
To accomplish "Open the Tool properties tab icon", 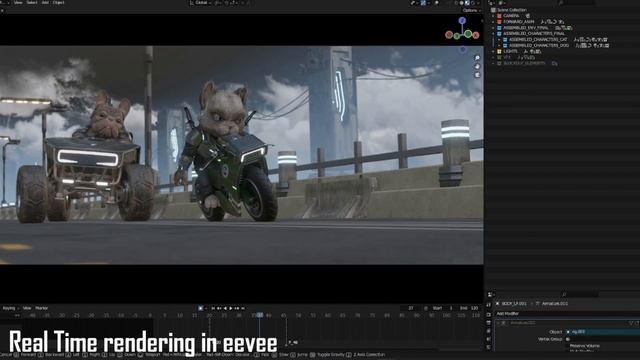I will pos(489,305).
